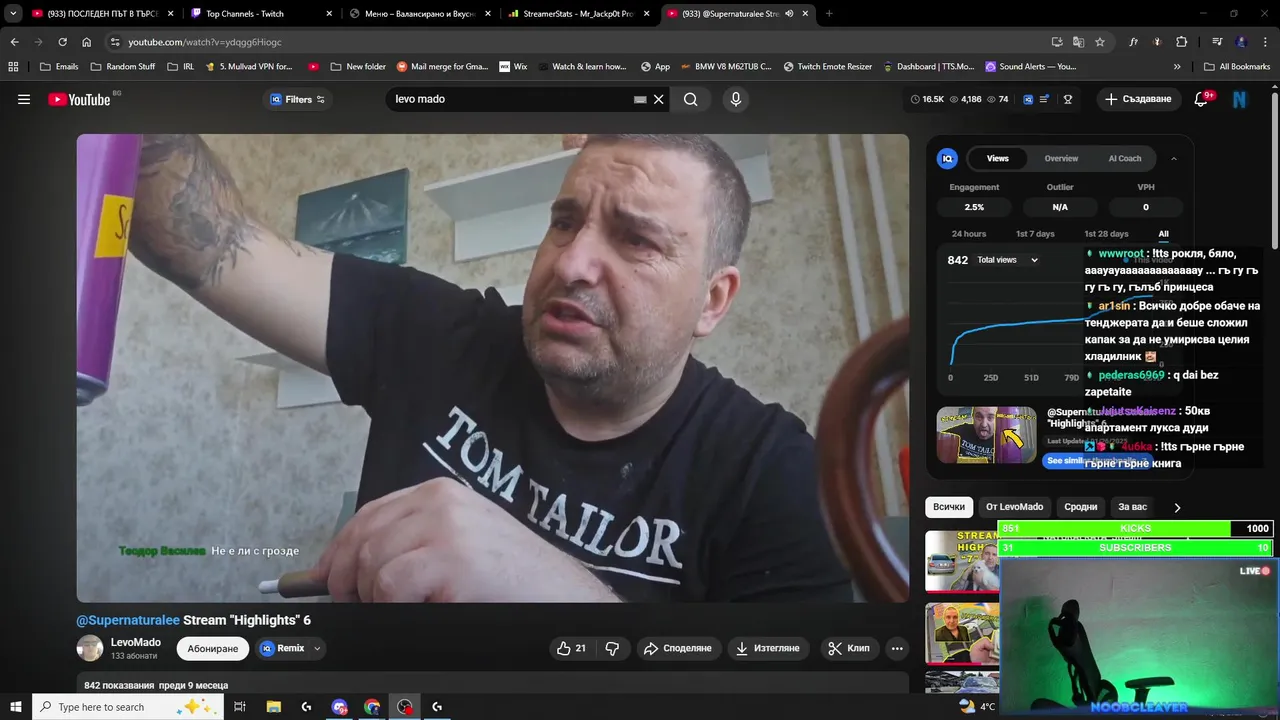
Task: Select the 24 hours range
Action: (969, 234)
